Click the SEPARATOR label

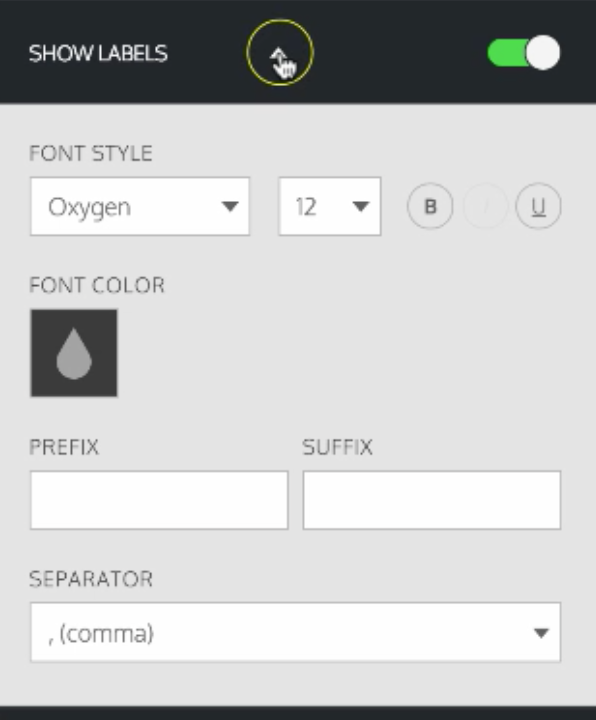[91, 579]
